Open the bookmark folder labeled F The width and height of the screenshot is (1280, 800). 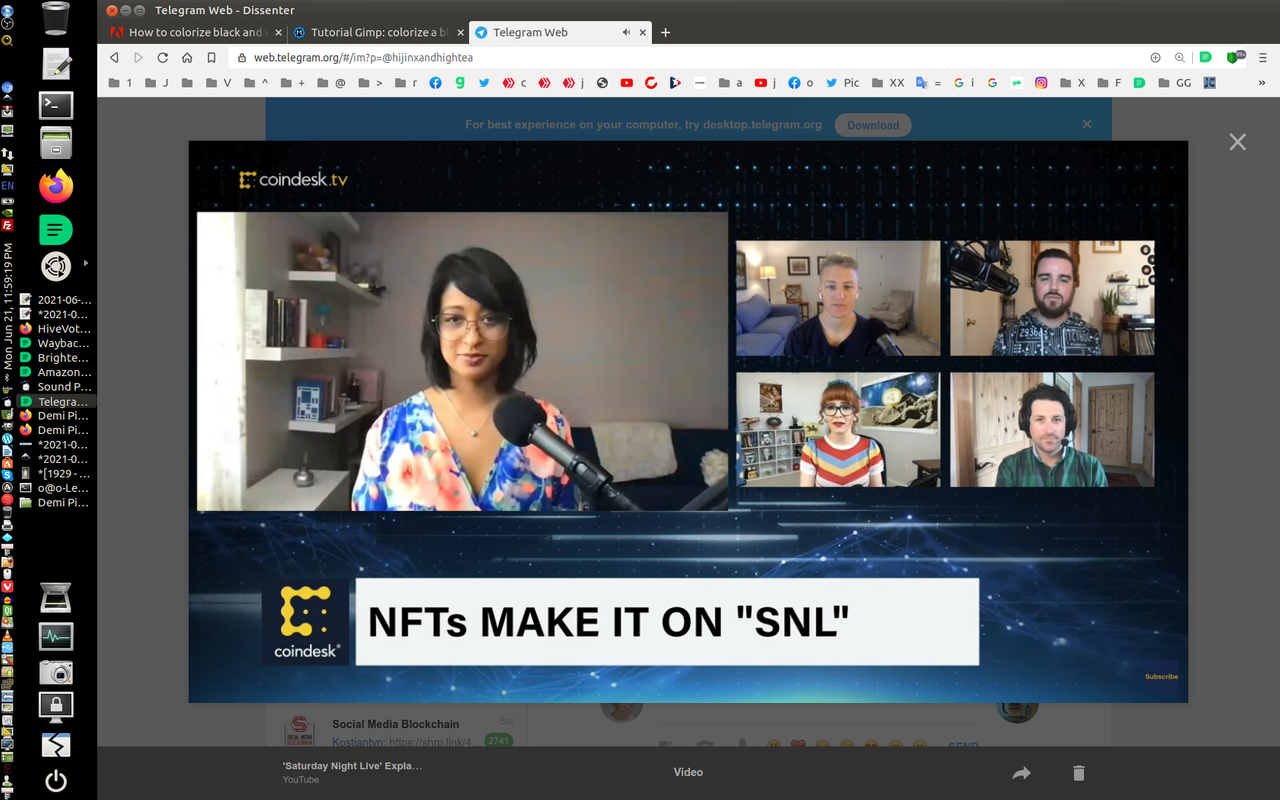[1109, 83]
